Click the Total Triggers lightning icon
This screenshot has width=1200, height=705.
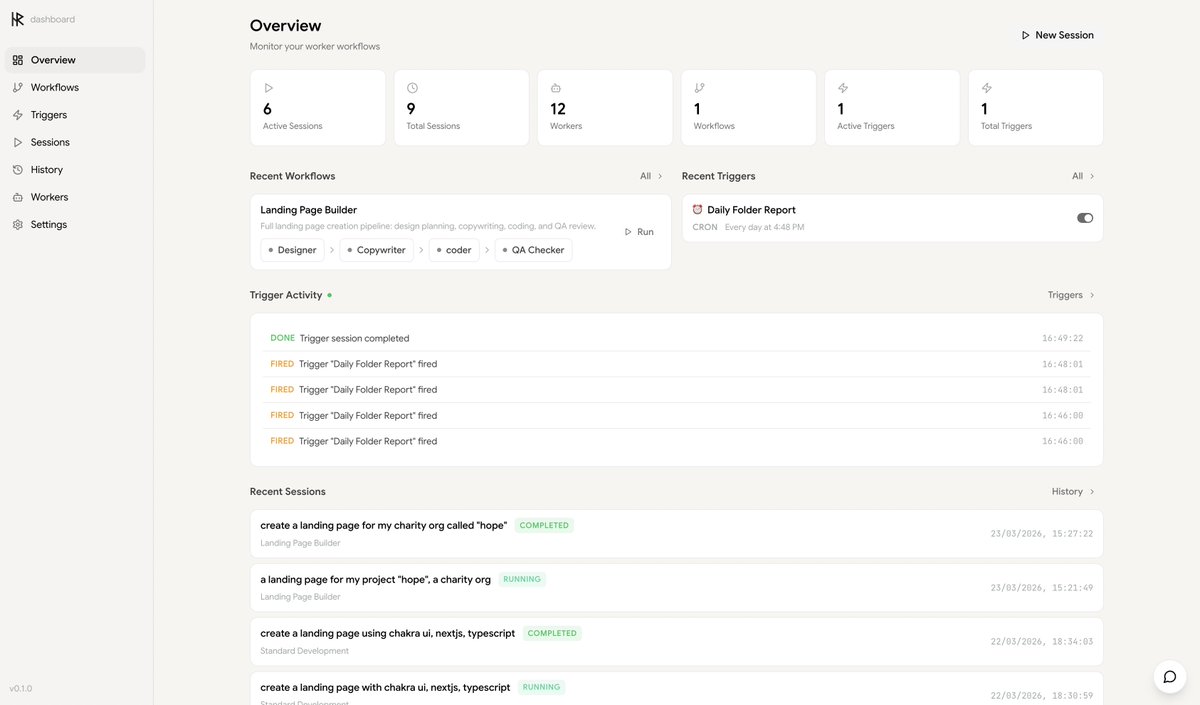987,88
